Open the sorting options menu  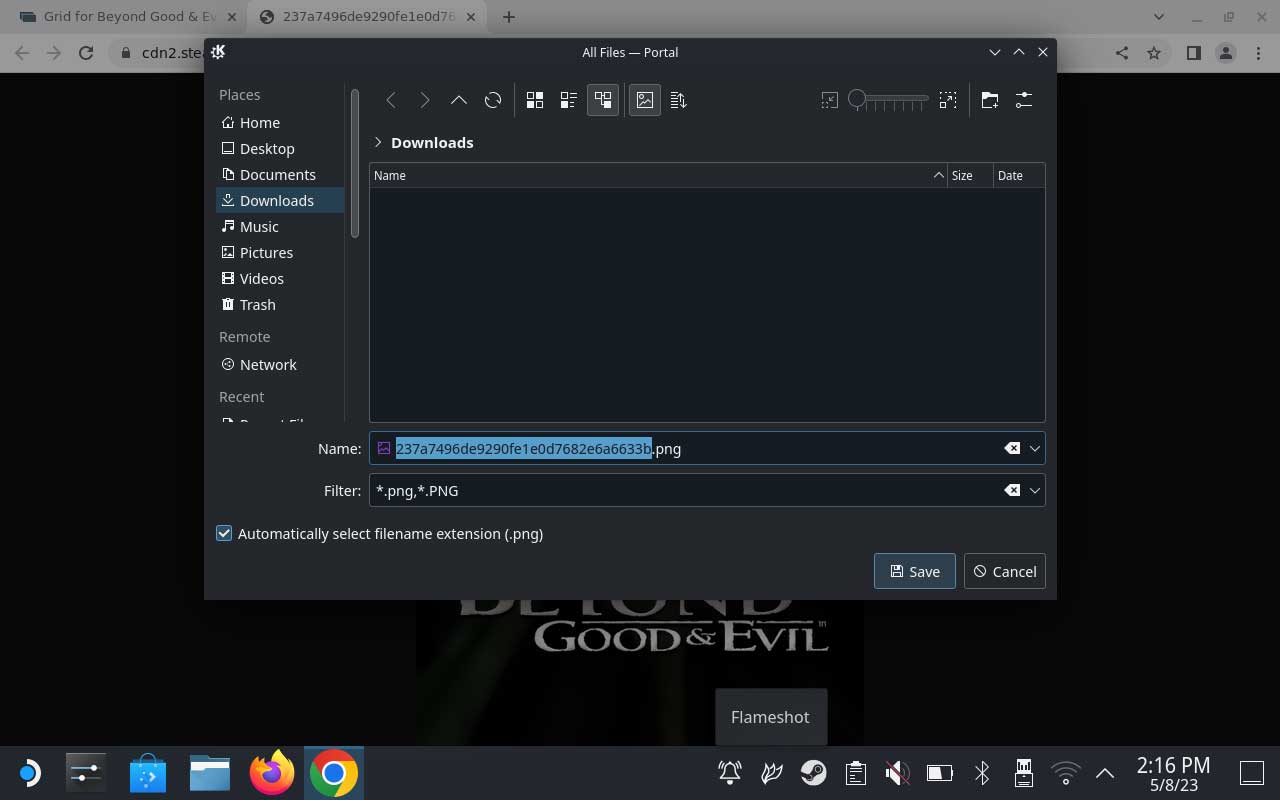679,100
